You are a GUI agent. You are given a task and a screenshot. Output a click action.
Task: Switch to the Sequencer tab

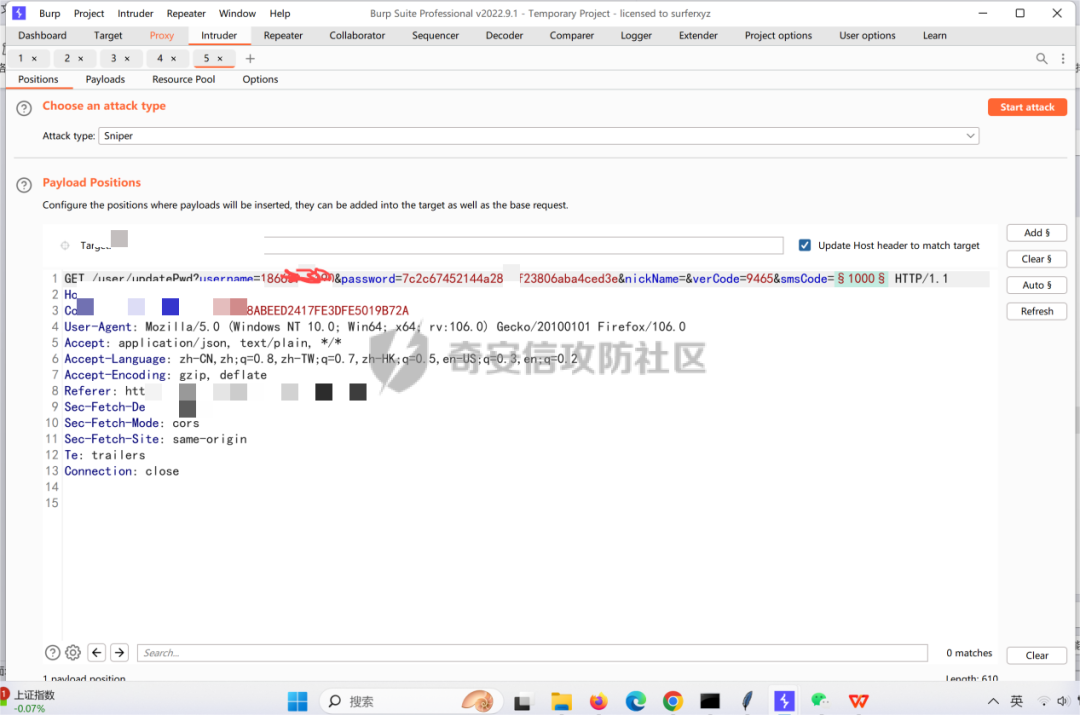[x=435, y=35]
